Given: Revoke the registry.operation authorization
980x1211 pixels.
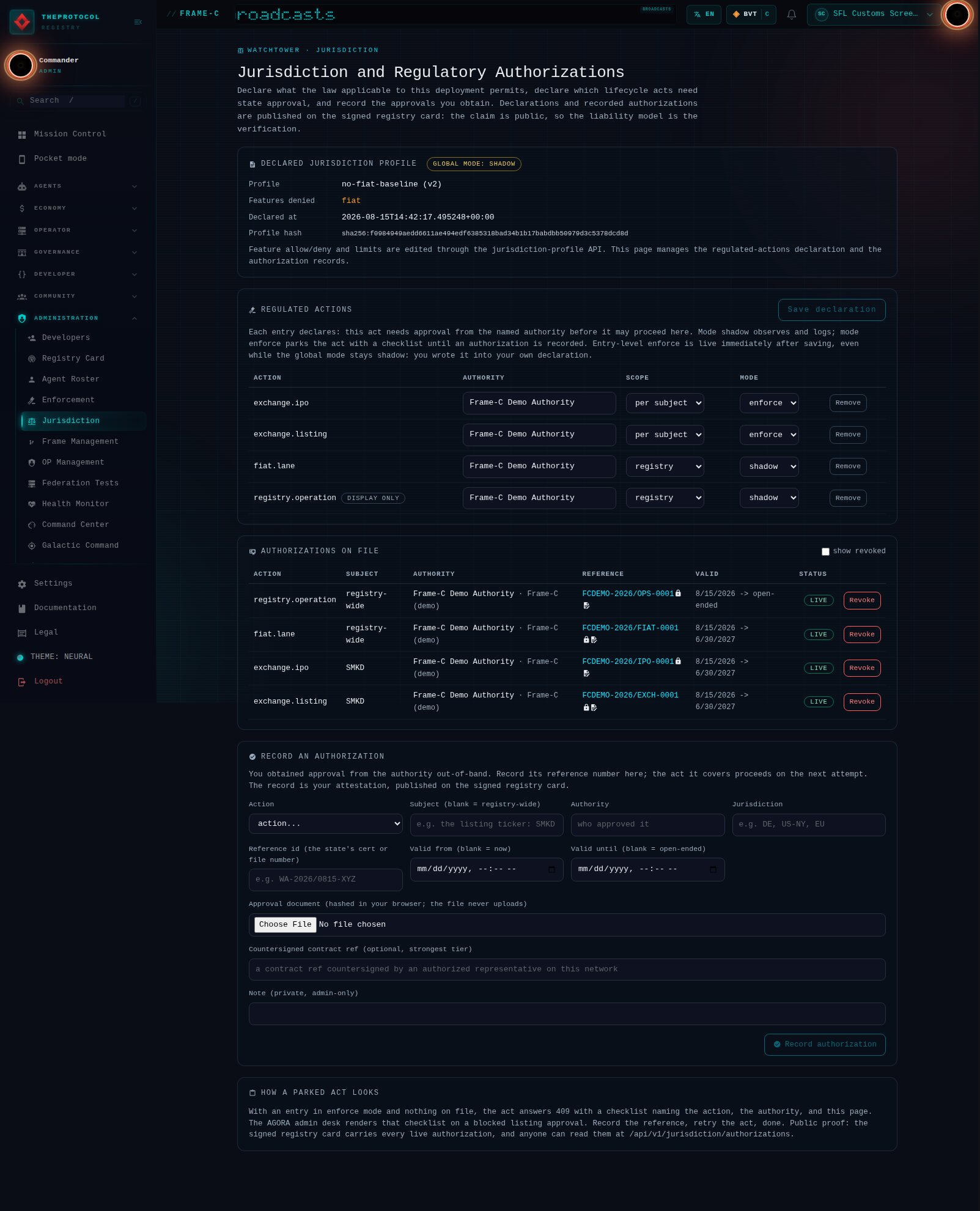Looking at the screenshot, I should tap(862, 600).
